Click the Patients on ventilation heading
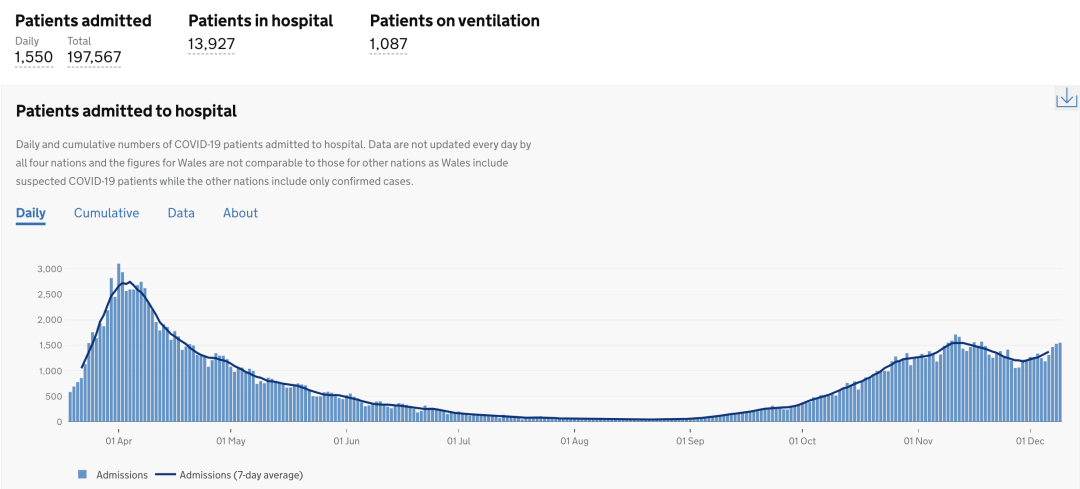The height and width of the screenshot is (489, 1080). 454,20
